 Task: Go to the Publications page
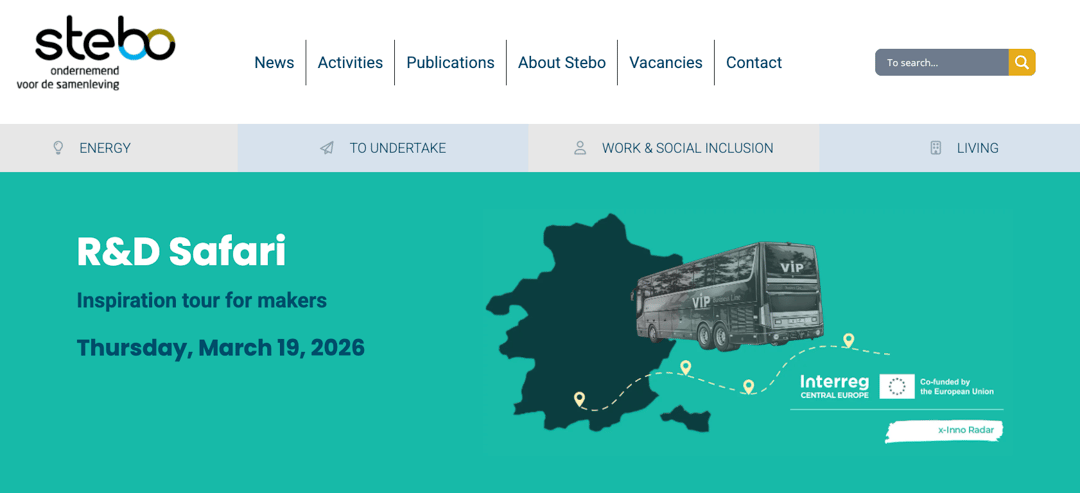click(x=450, y=62)
